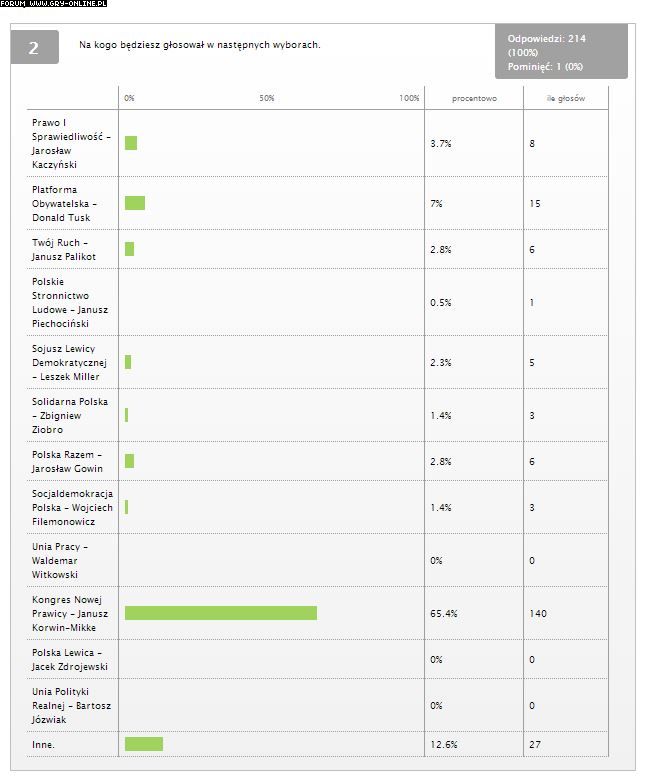Click the Kongres Nowej Prawicy green bar
Image resolution: width=650 pixels, height=781 pixels.
point(221,613)
